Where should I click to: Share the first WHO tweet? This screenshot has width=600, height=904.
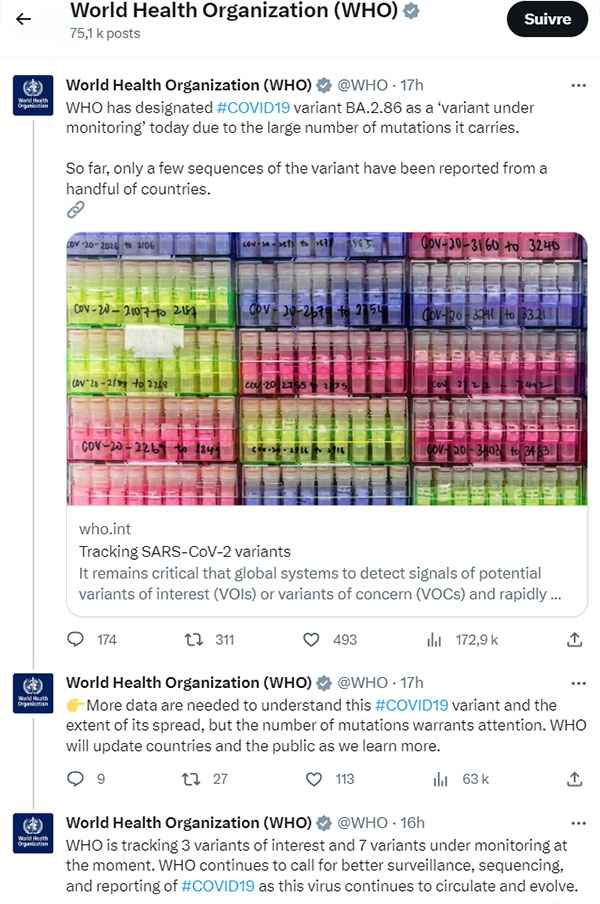574,639
